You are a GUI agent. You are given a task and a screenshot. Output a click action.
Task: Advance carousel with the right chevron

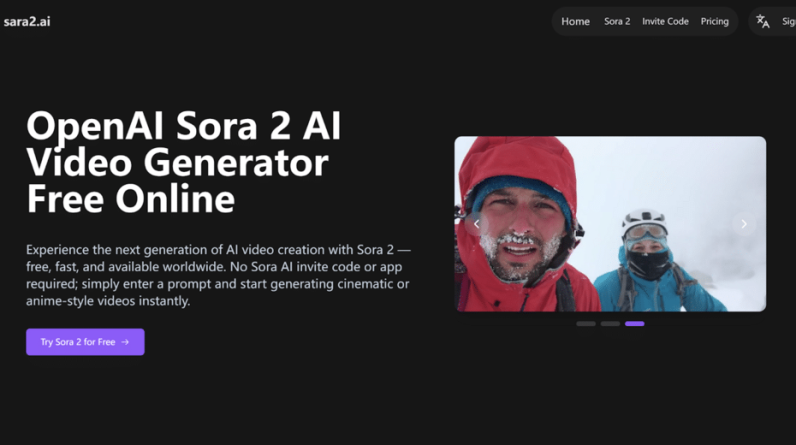[743, 224]
